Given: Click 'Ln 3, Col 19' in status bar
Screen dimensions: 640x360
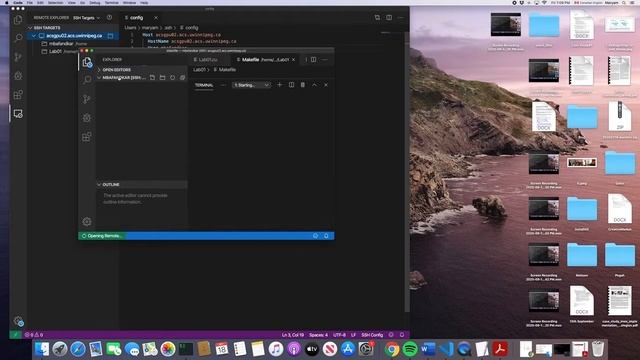Looking at the screenshot, I should click(293, 335).
